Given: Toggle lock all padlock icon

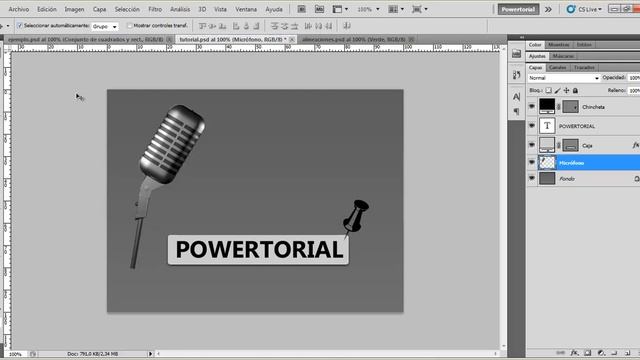Looking at the screenshot, I should click(x=576, y=91).
